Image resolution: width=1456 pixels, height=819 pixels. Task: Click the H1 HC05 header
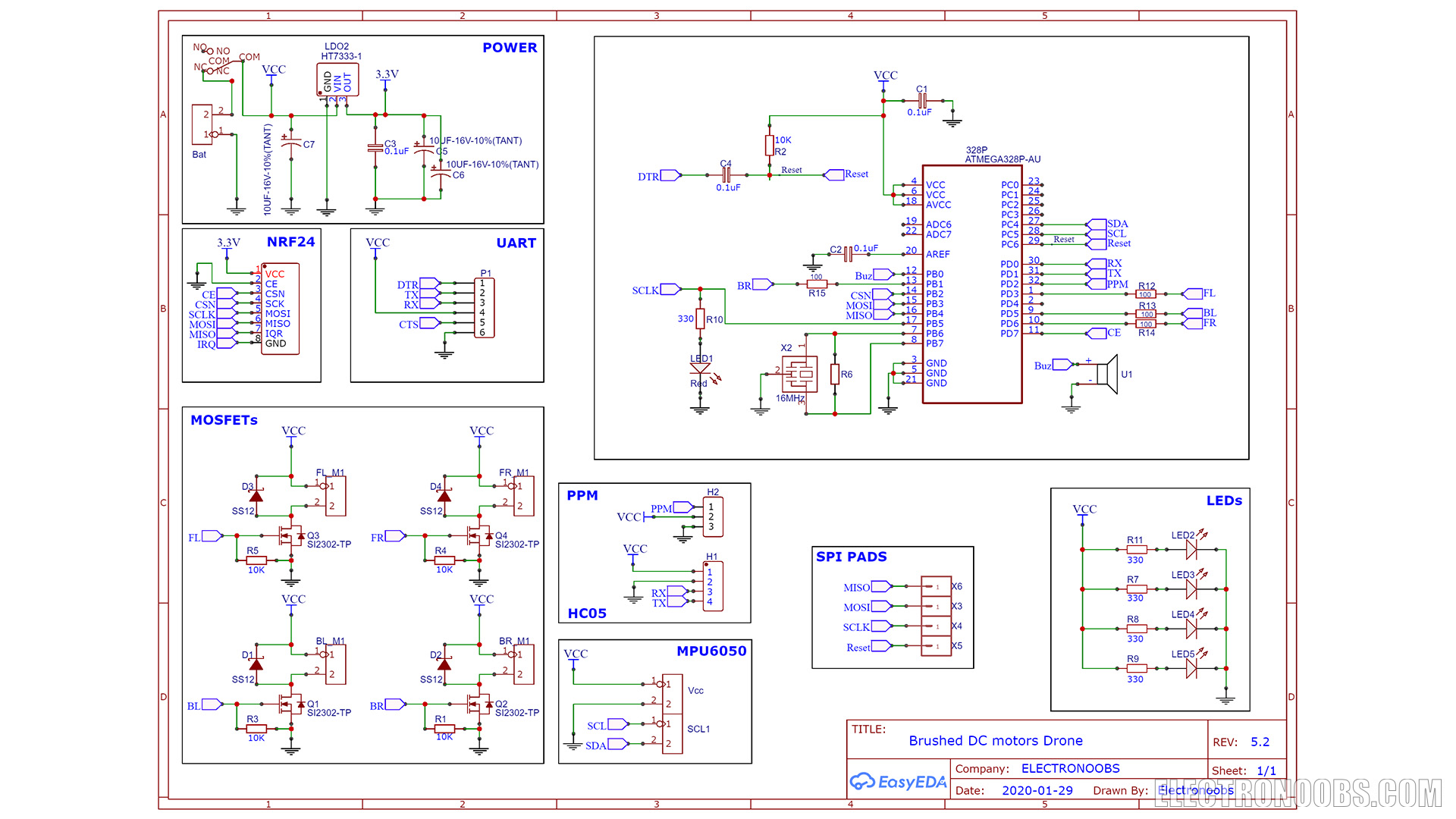[714, 586]
